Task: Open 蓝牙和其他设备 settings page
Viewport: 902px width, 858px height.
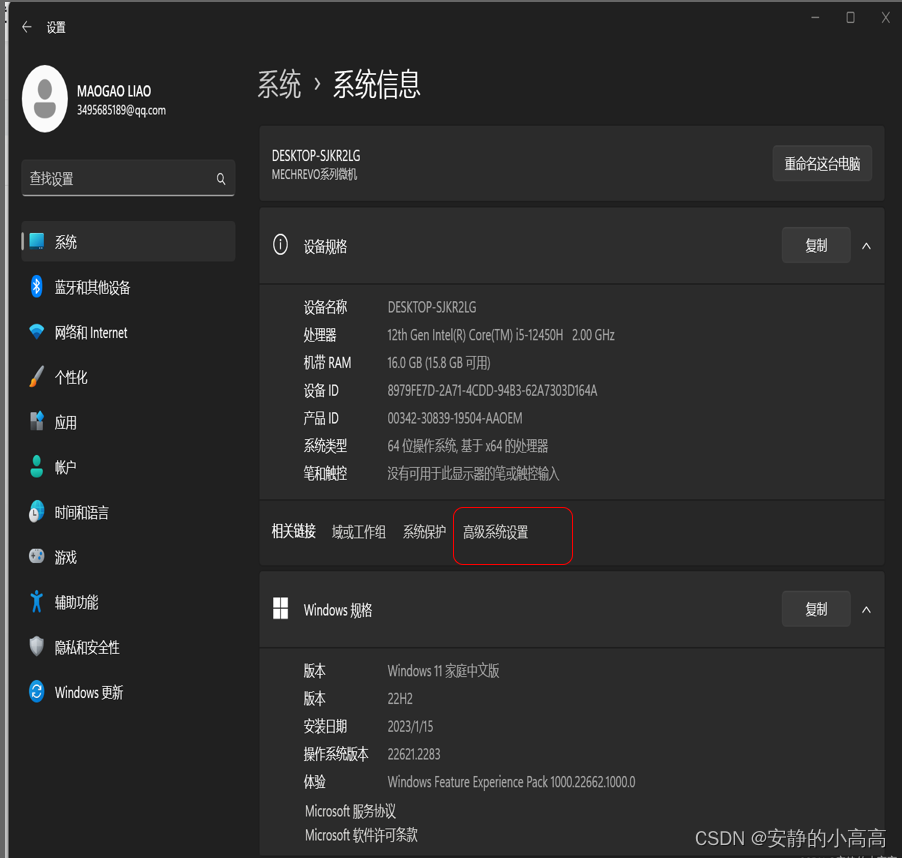Action: (128, 286)
